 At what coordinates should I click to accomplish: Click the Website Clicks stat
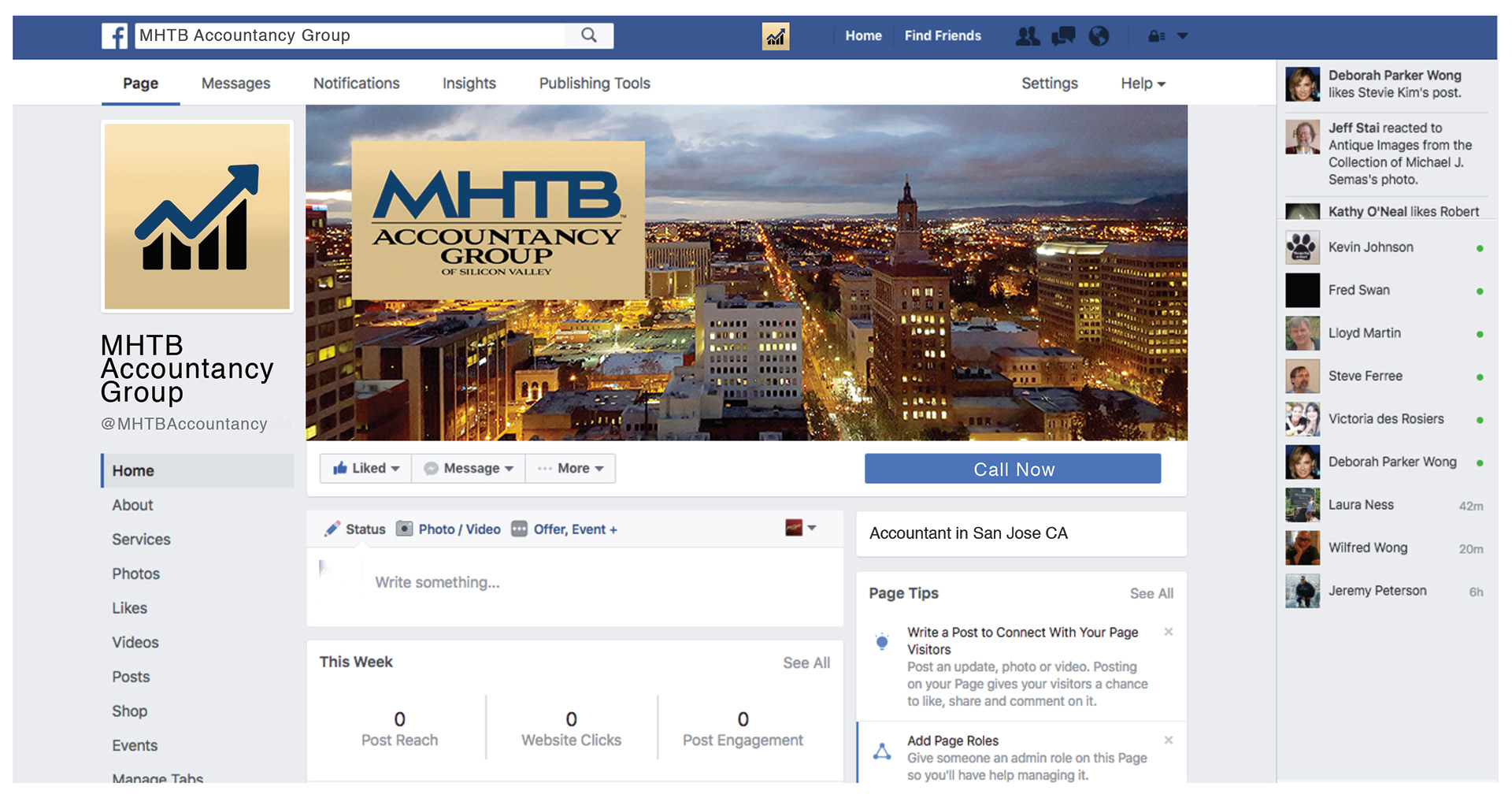(x=571, y=729)
